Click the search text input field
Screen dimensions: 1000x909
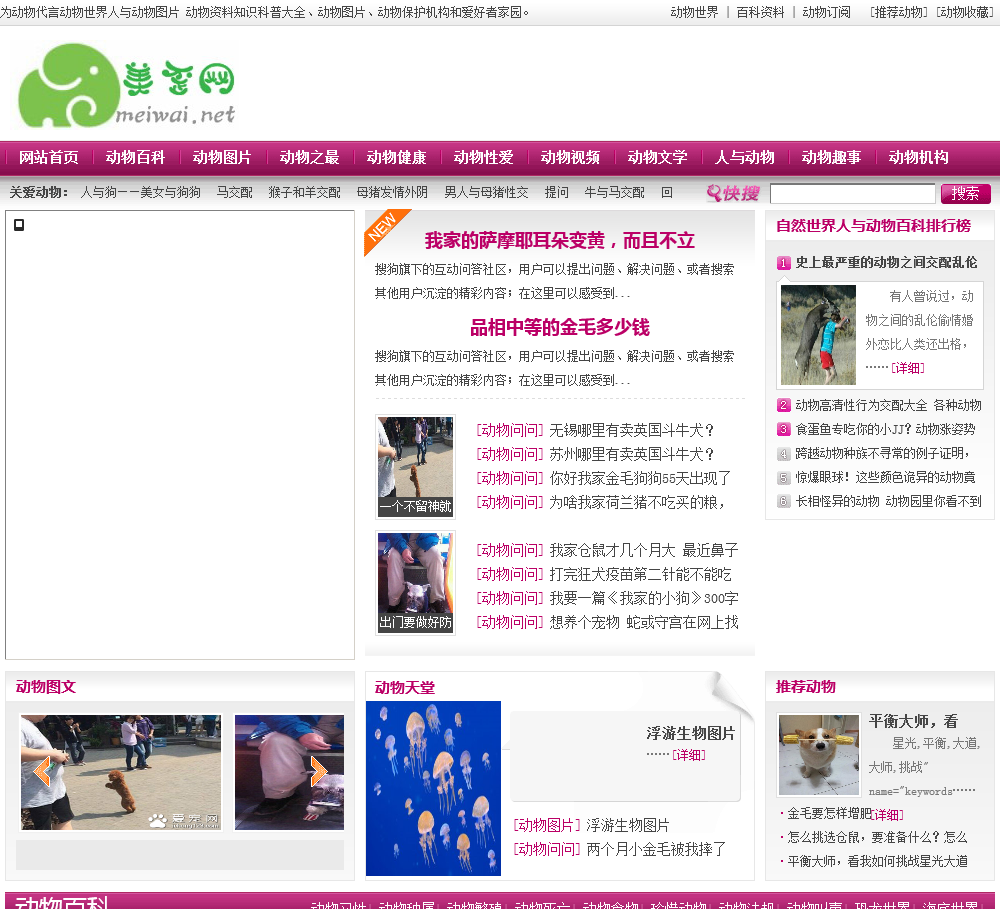pos(853,193)
